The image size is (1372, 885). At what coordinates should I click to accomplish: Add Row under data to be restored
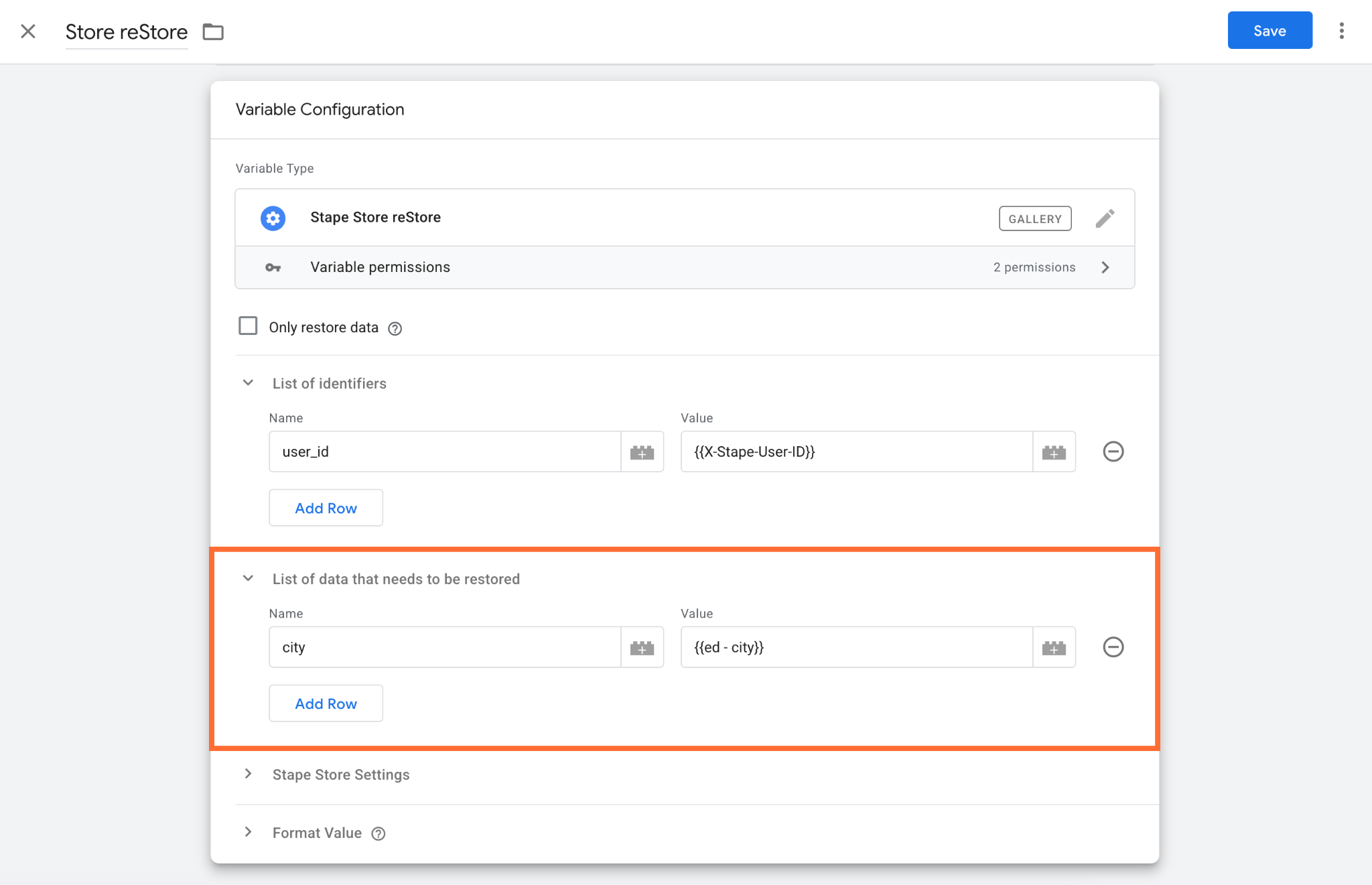[326, 703]
